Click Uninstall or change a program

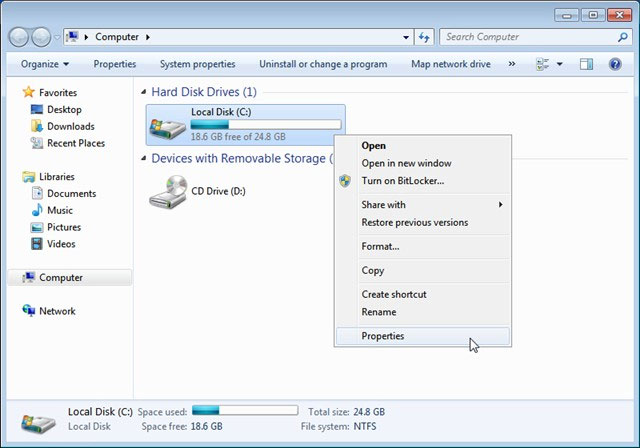click(323, 64)
